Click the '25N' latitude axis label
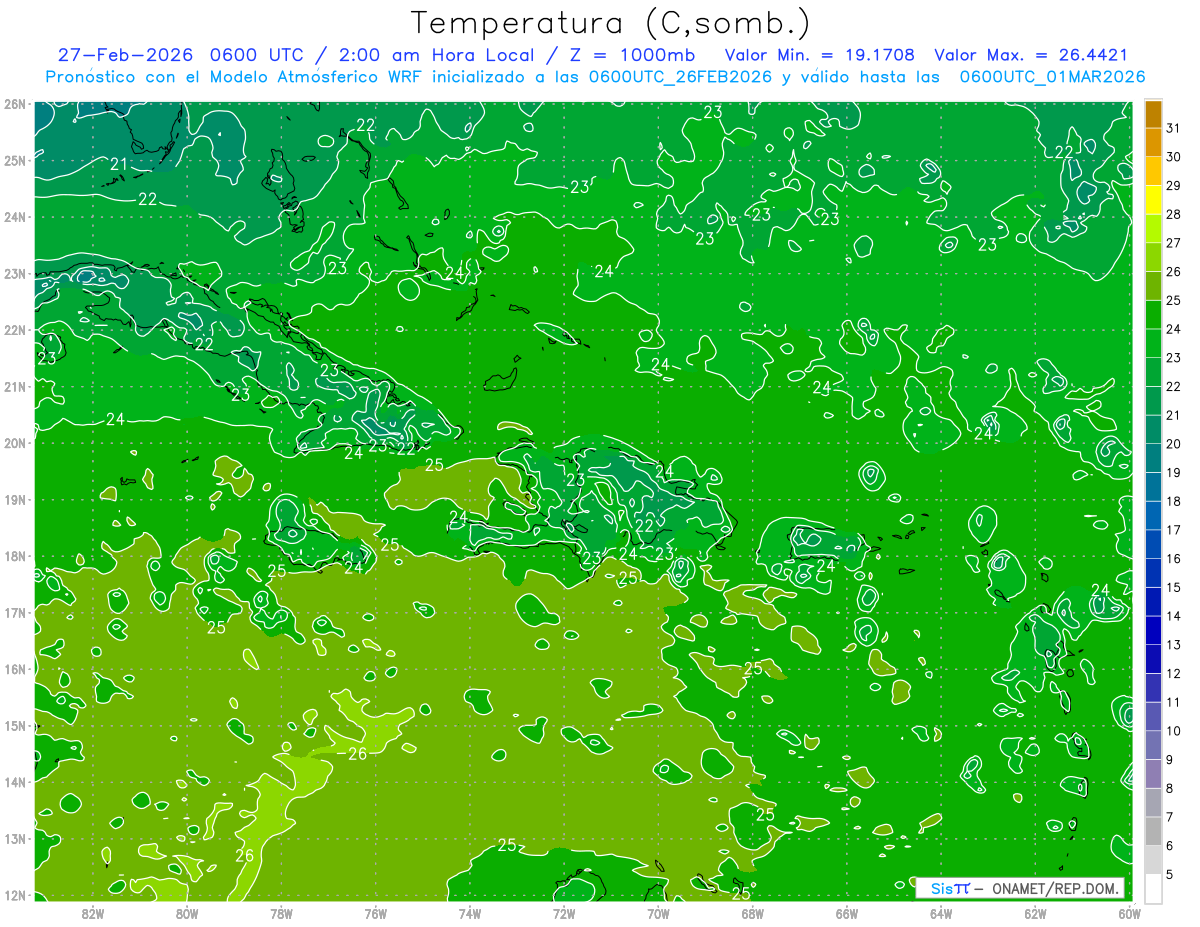The image size is (1200, 927). click(x=15, y=160)
